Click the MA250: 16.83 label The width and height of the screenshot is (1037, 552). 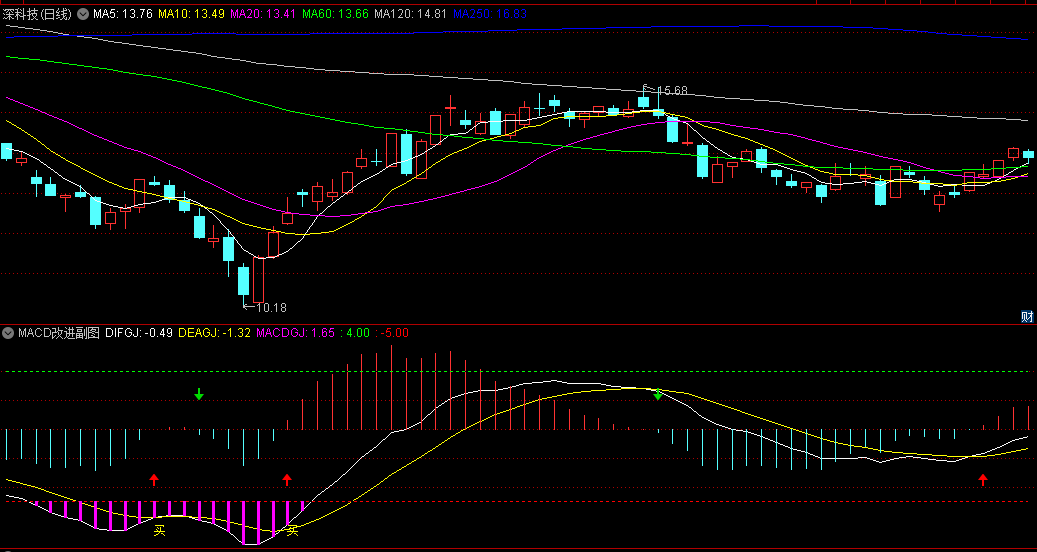click(489, 14)
